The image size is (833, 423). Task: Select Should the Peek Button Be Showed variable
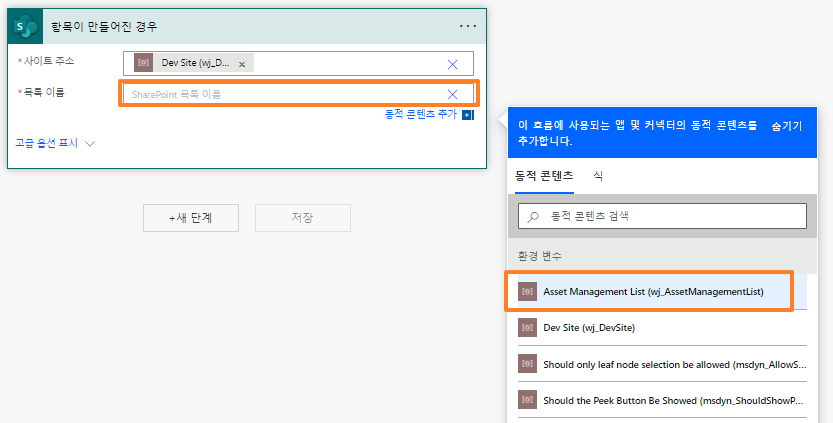[x=662, y=400]
